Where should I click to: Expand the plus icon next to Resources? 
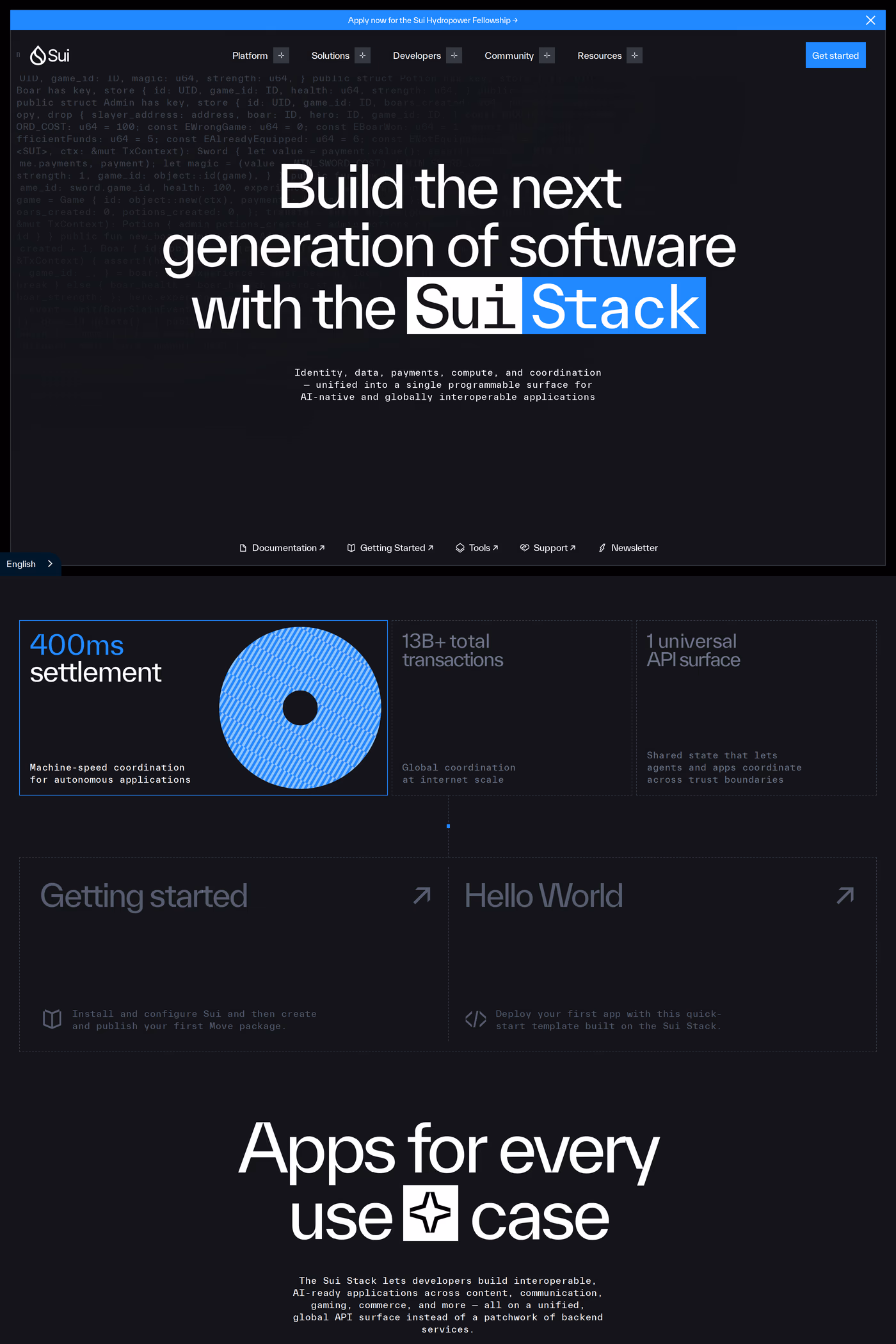635,56
